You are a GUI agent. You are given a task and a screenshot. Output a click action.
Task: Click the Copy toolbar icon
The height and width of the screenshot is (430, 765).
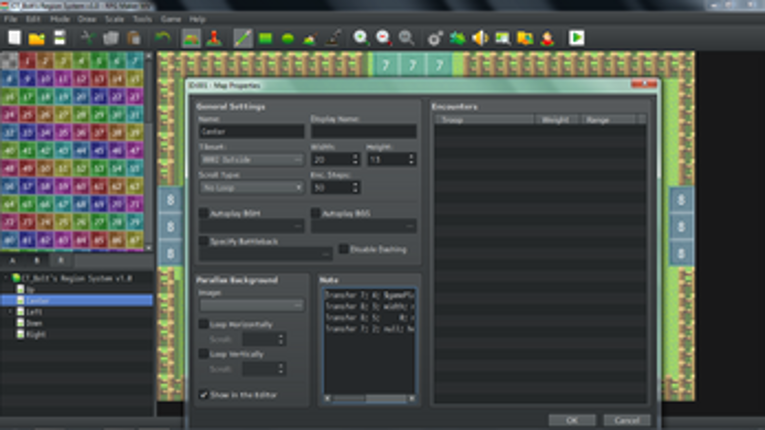111,38
